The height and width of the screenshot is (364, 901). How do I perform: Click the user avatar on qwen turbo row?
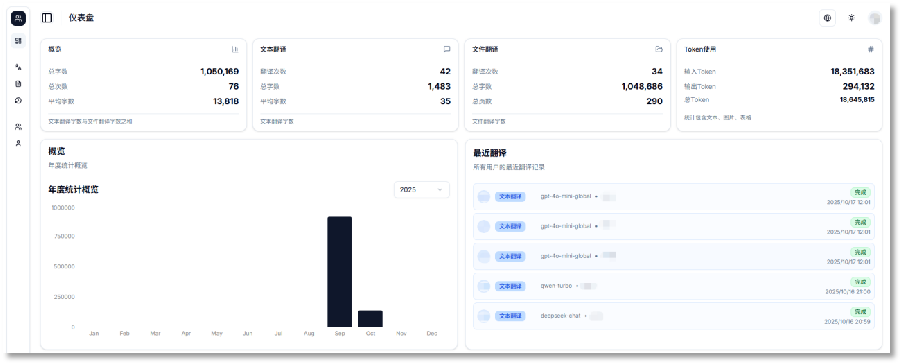tap(484, 286)
